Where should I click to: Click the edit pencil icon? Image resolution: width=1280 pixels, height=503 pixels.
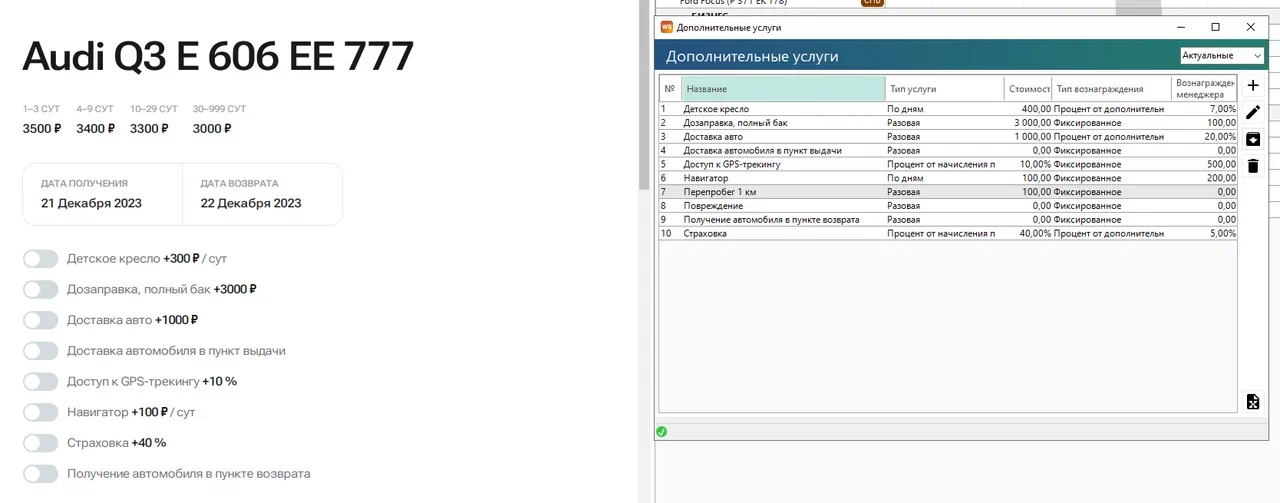point(1253,112)
